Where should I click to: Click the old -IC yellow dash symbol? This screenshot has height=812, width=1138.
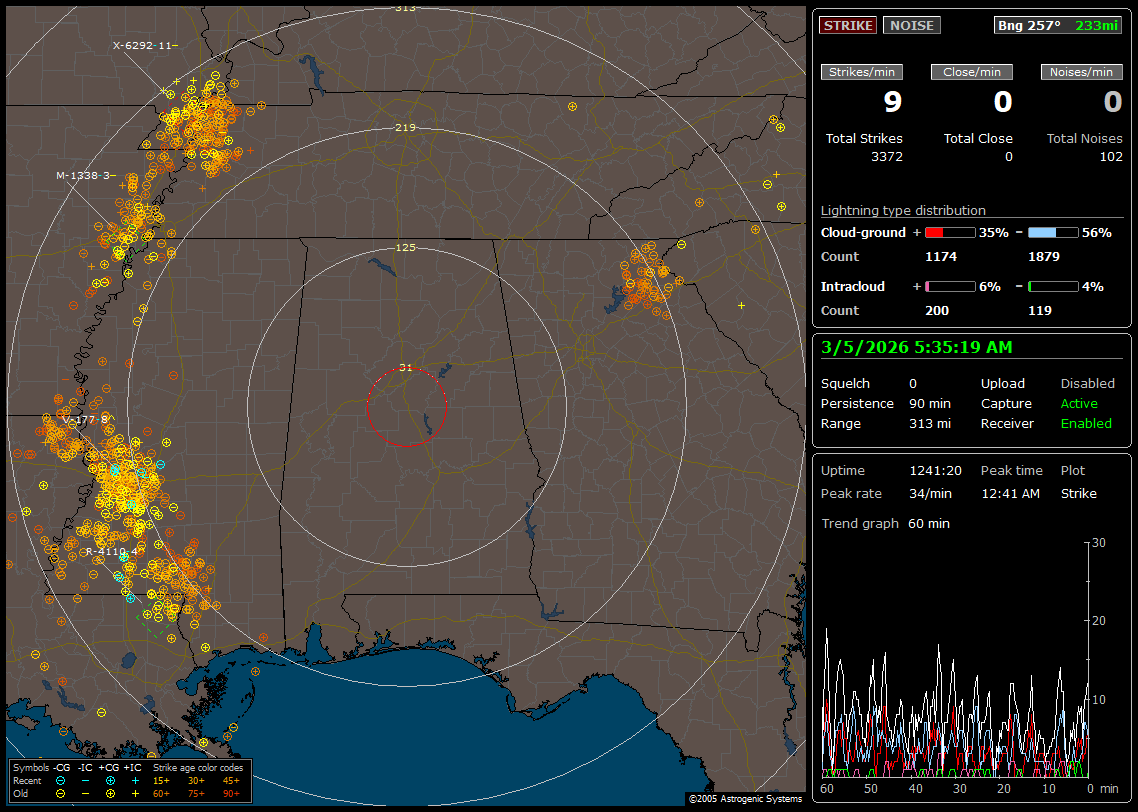pyautogui.click(x=85, y=793)
